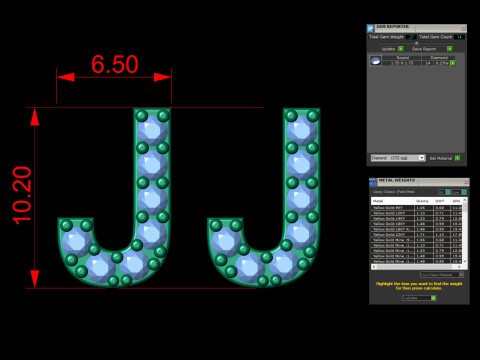Close the Metal Weights panel
480x360 pixels.
coord(466,181)
